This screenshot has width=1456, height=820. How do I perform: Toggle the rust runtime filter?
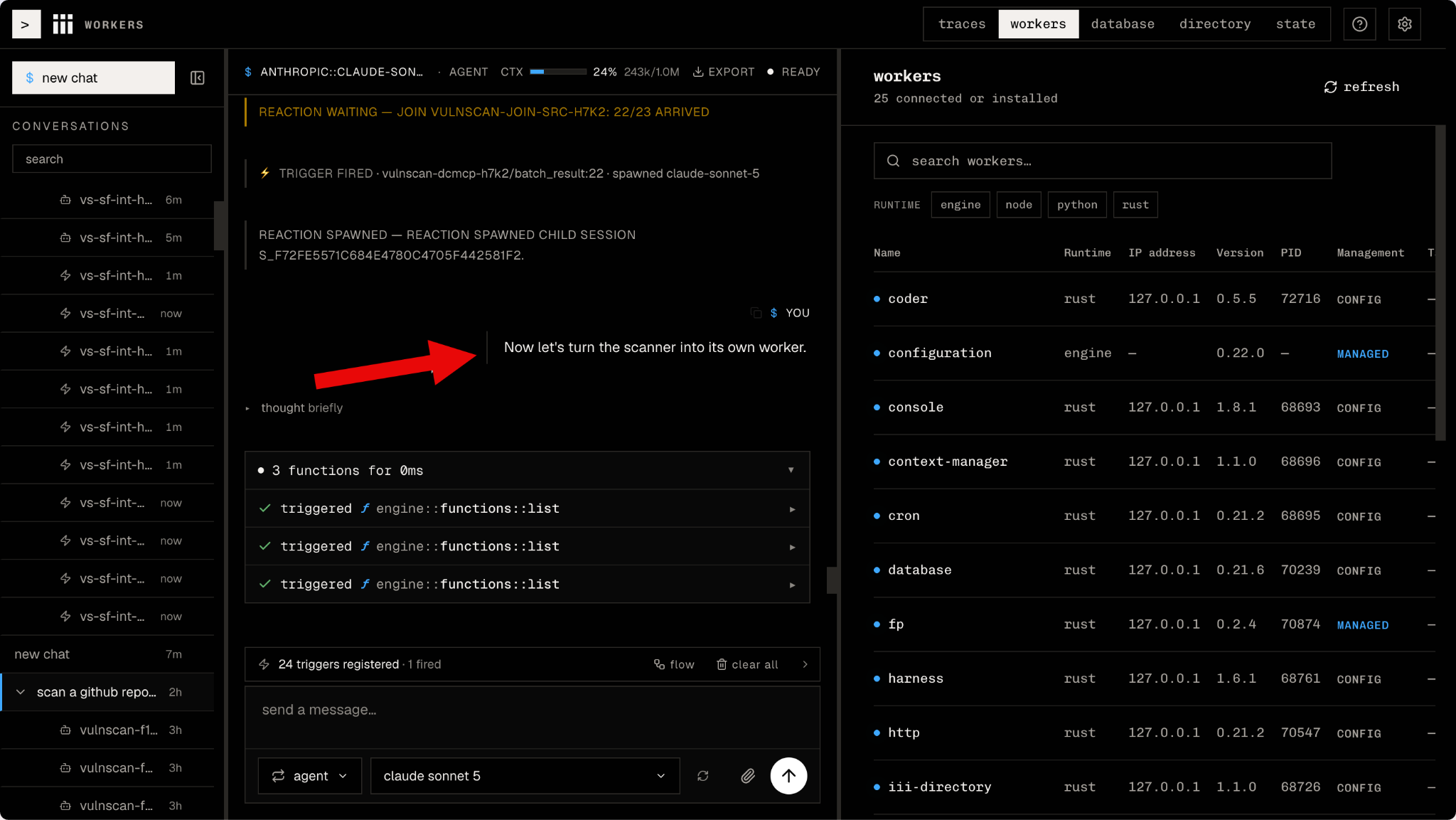(x=1135, y=205)
